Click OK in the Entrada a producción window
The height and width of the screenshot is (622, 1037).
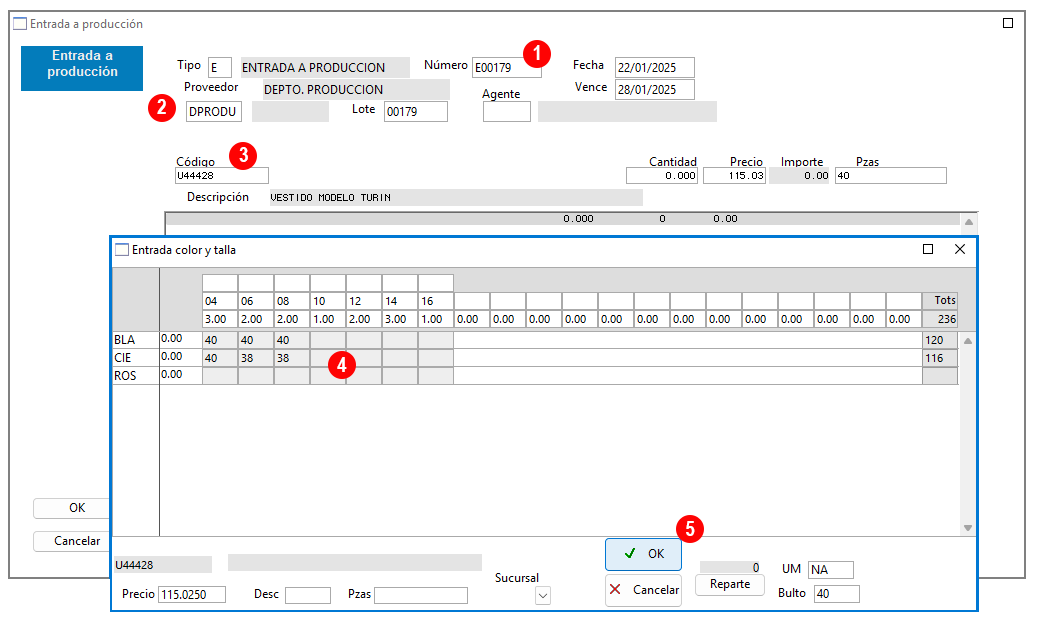71,508
